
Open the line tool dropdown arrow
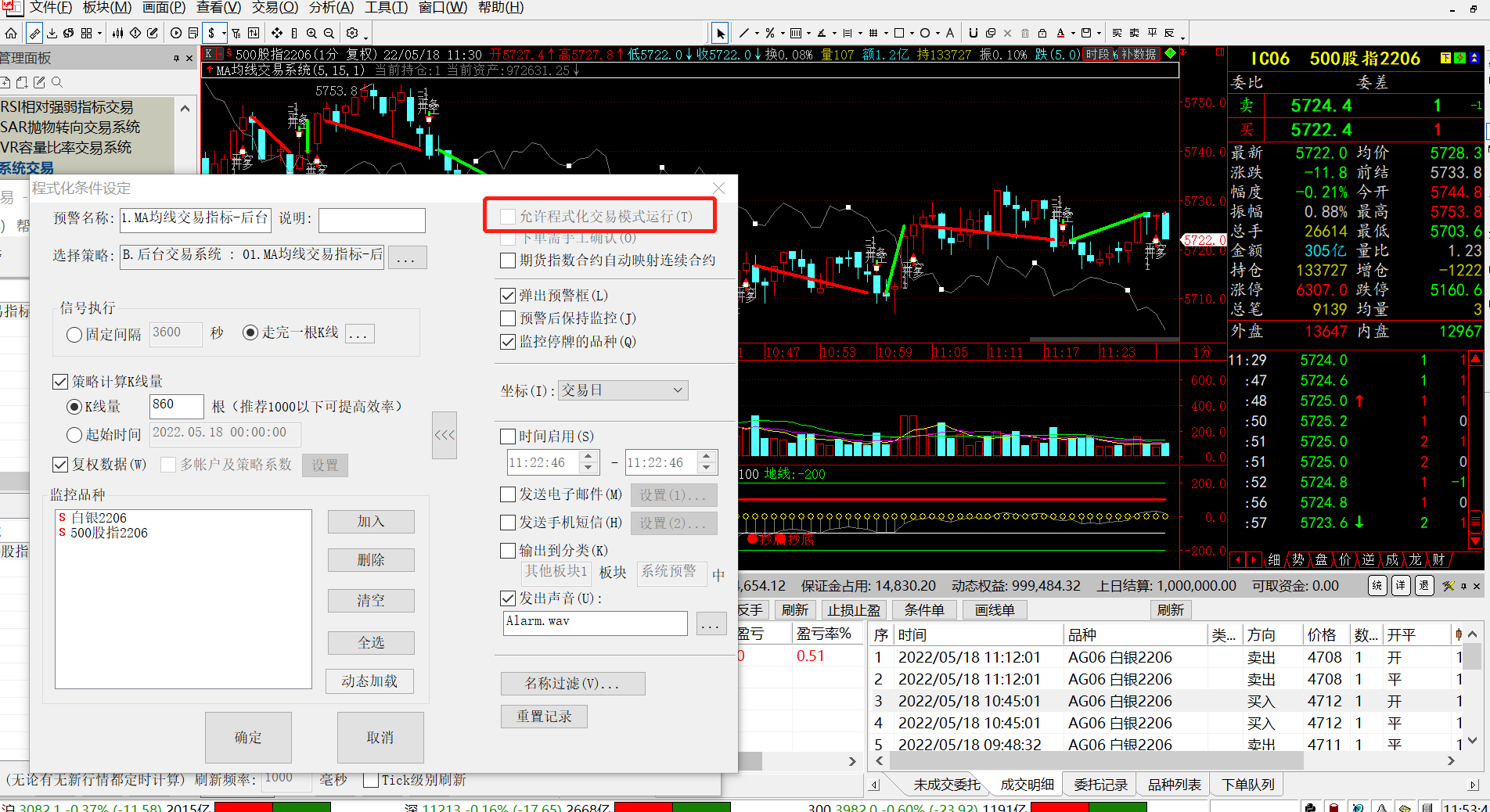pos(757,34)
